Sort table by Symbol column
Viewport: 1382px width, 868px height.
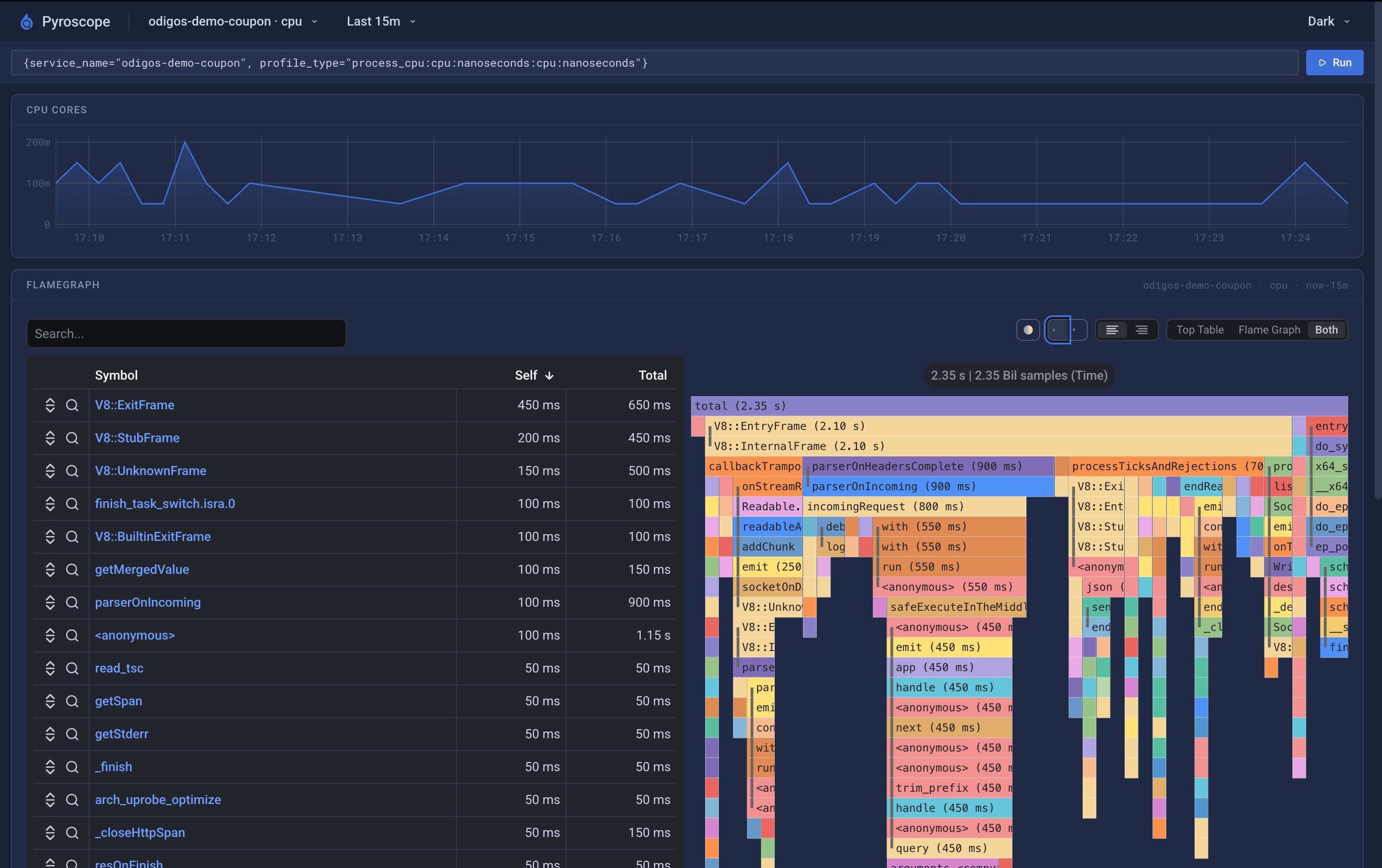coord(116,375)
